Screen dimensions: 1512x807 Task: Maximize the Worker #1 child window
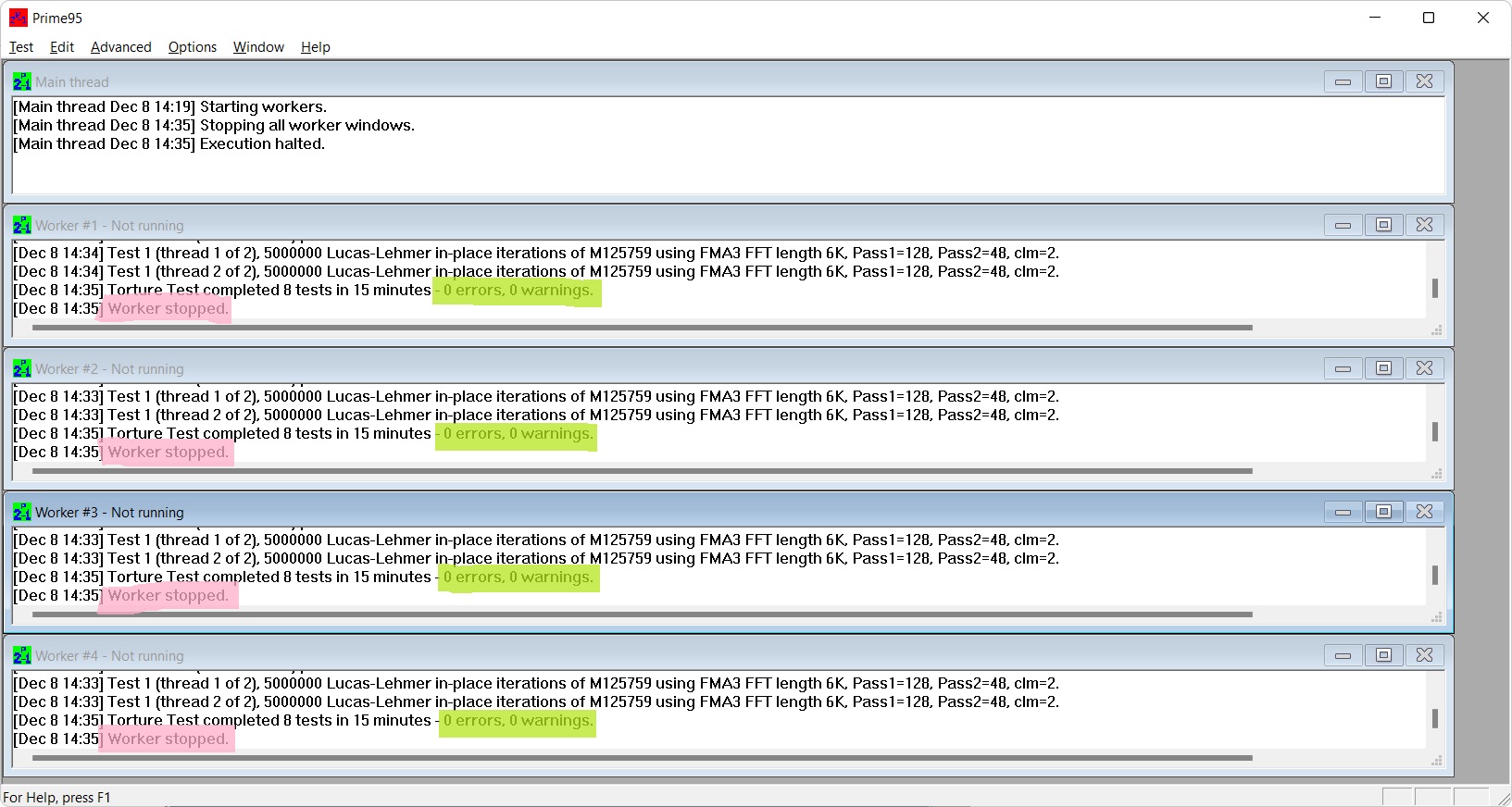[1383, 225]
